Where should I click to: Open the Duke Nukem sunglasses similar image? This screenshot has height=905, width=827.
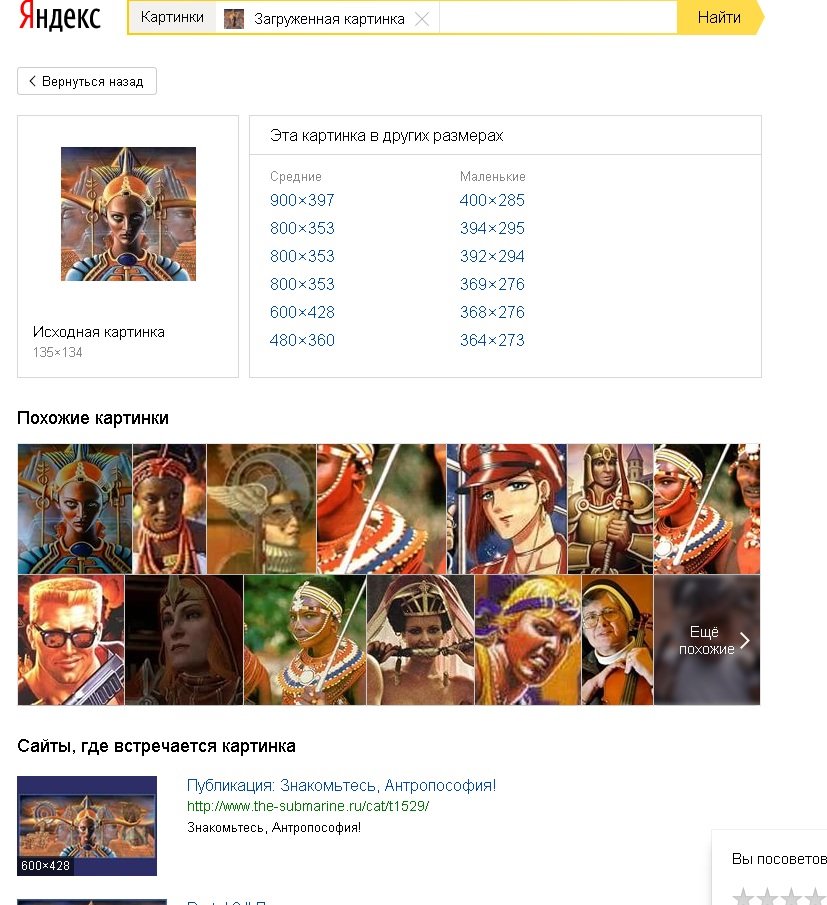click(x=71, y=640)
